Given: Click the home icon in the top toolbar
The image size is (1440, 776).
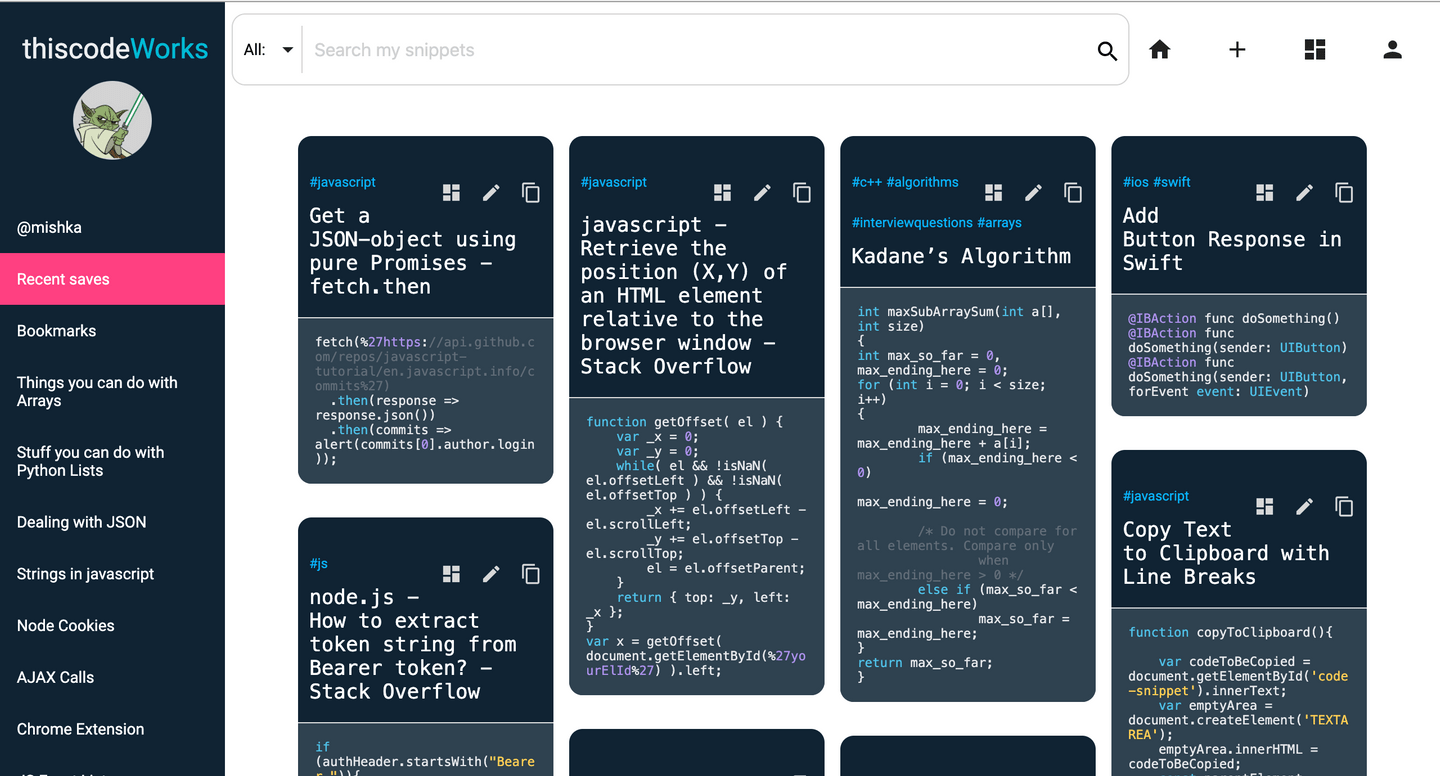Looking at the screenshot, I should tap(1159, 48).
